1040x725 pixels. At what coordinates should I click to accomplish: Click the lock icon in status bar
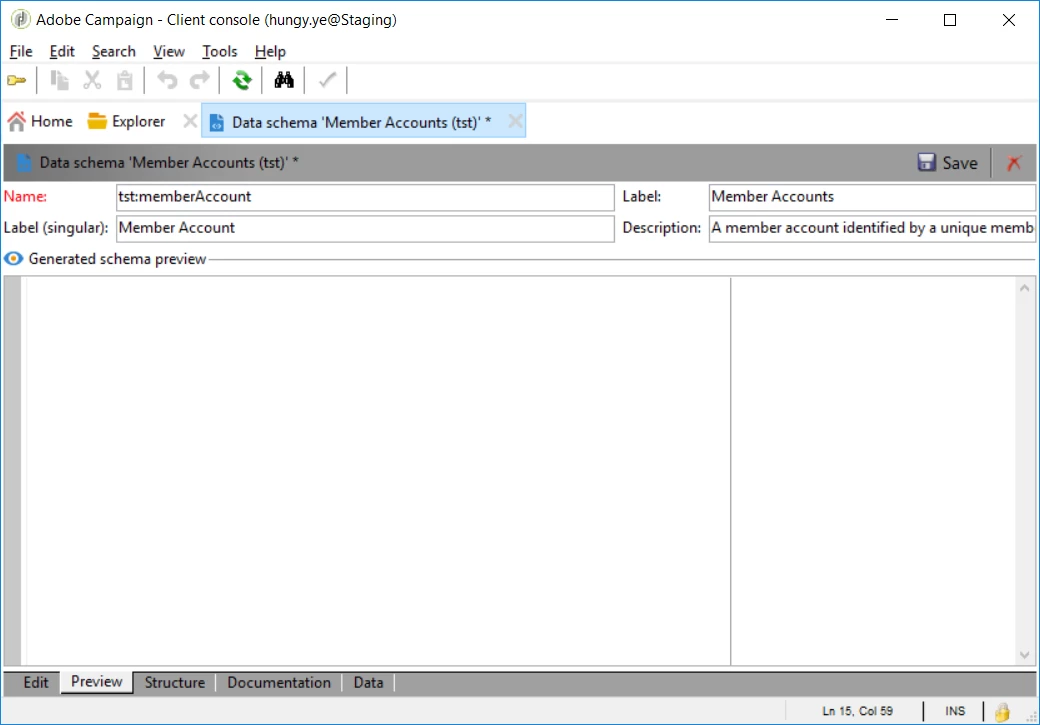(x=1002, y=712)
